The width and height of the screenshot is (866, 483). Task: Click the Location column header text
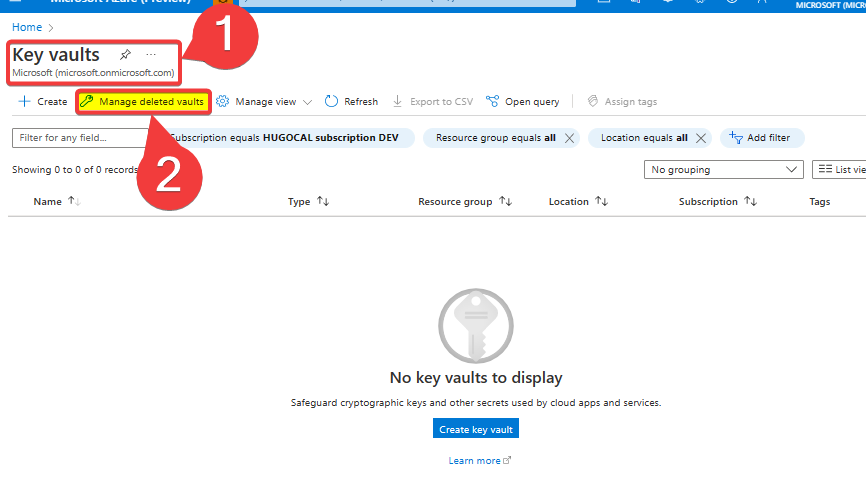pos(568,201)
